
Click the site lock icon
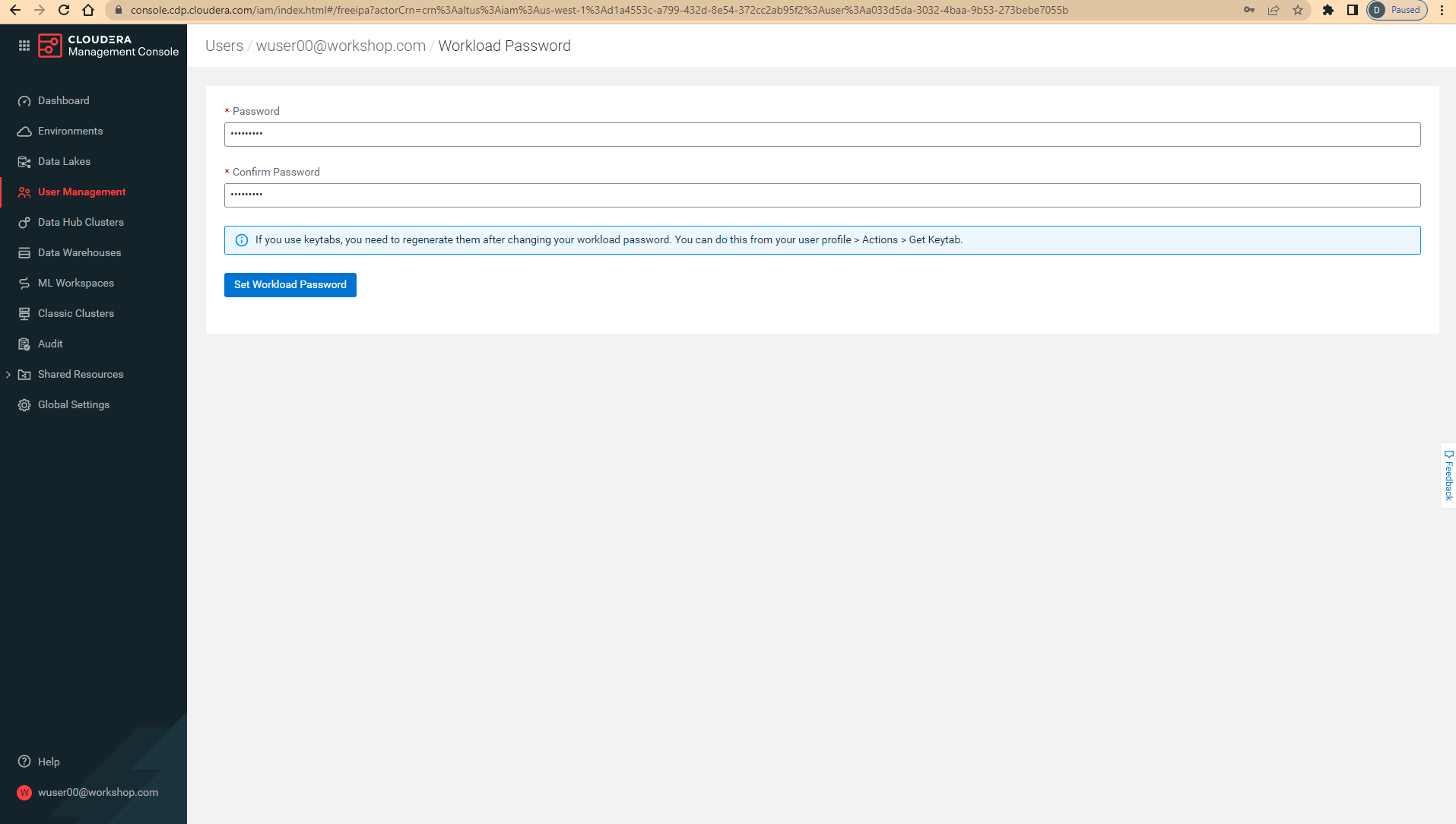click(x=118, y=10)
